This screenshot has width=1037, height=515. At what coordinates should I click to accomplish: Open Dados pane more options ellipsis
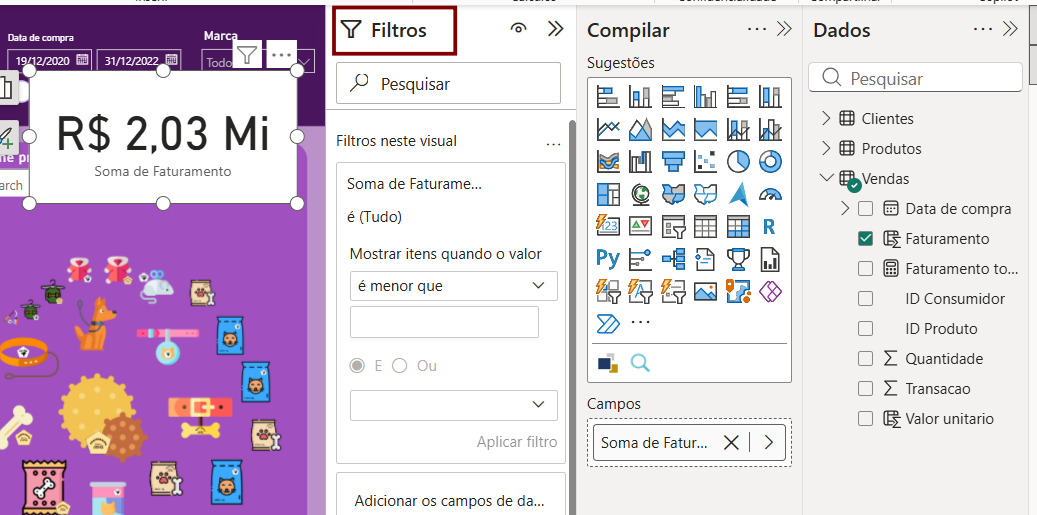pyautogui.click(x=983, y=29)
